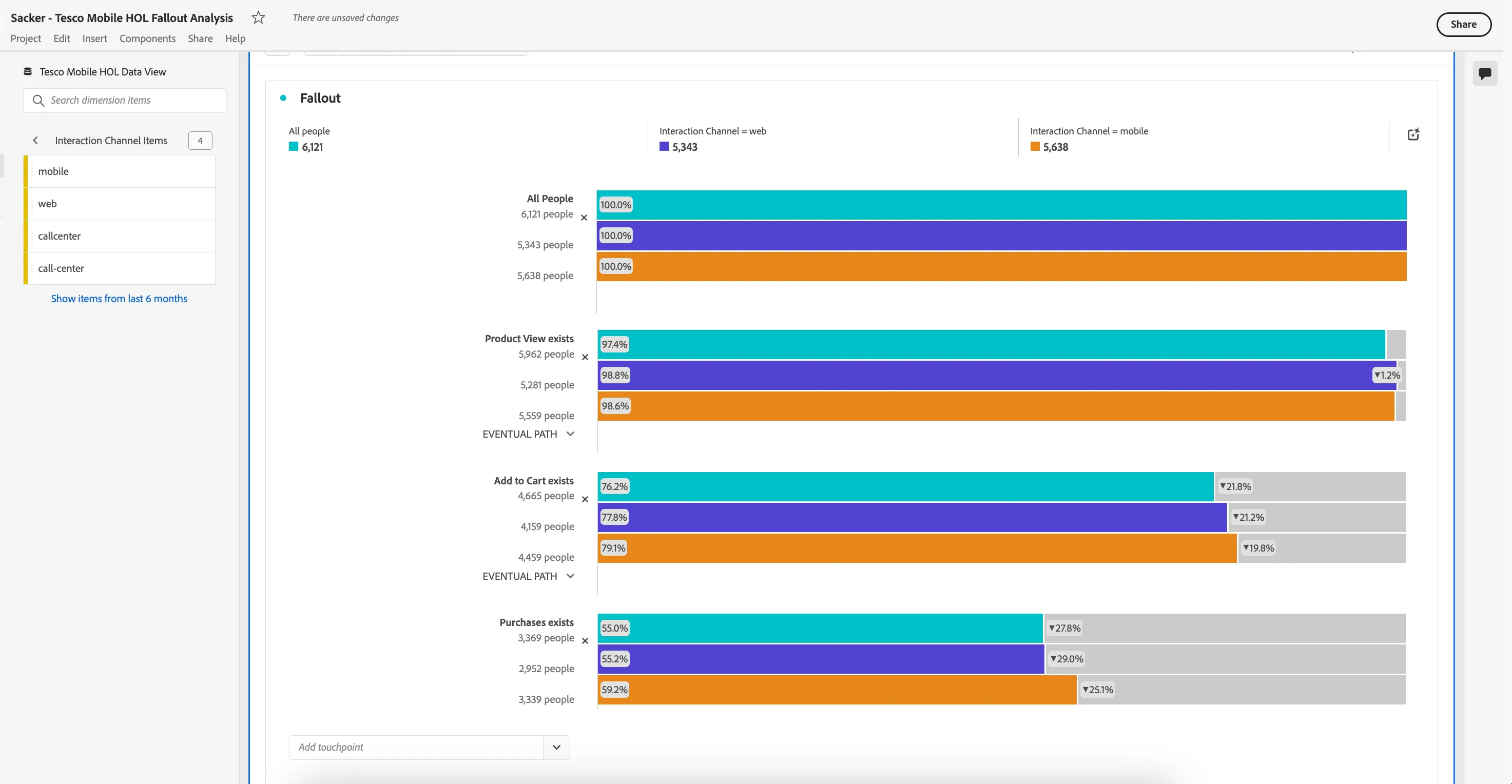Click the search magnifier icon
1512x784 pixels.
click(38, 101)
